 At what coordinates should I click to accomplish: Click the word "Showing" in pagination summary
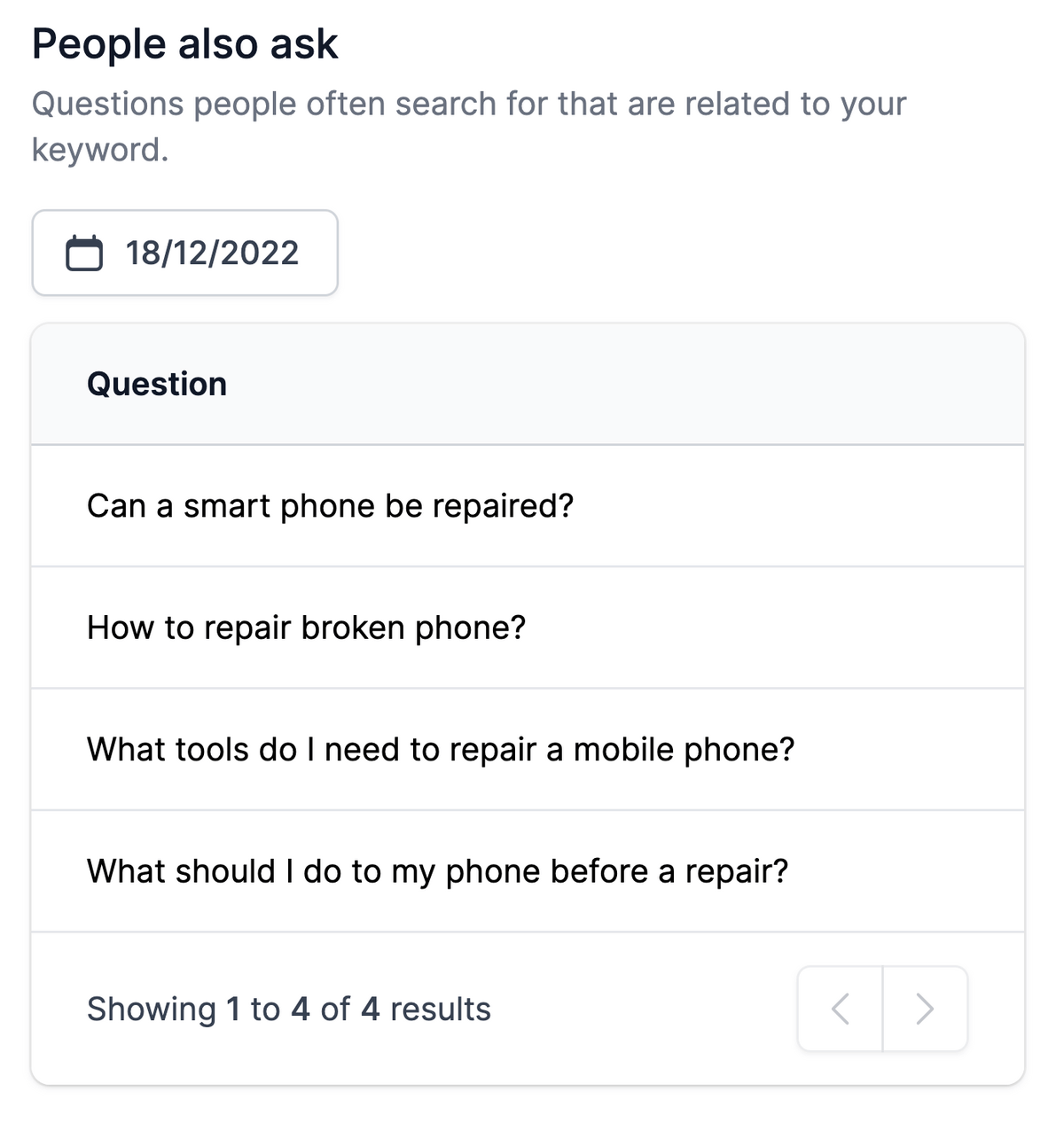click(x=152, y=1009)
